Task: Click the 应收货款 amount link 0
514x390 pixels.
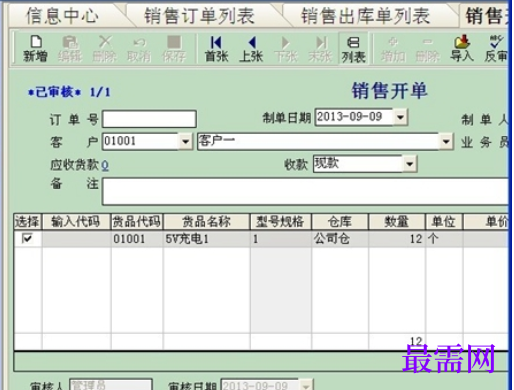Action: pos(105,165)
